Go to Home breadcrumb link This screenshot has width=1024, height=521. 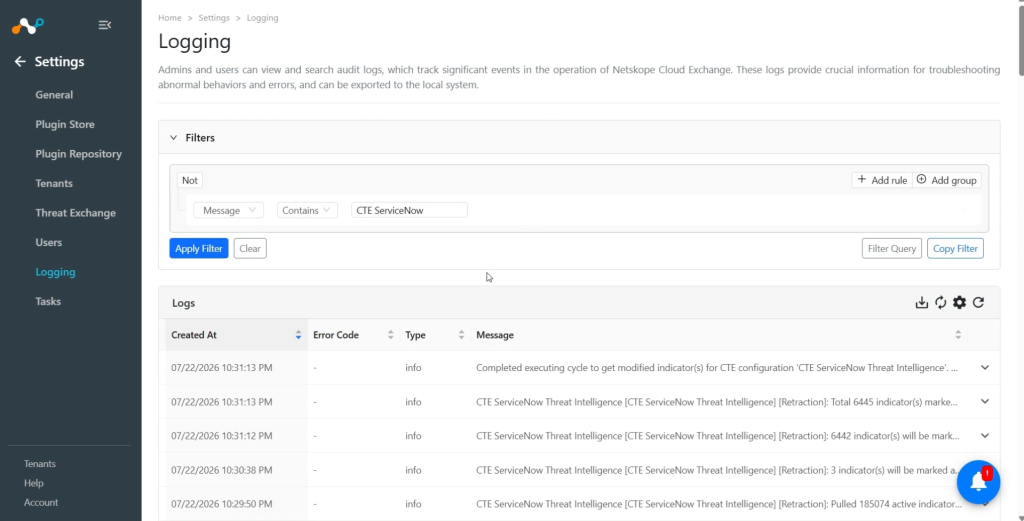click(170, 18)
